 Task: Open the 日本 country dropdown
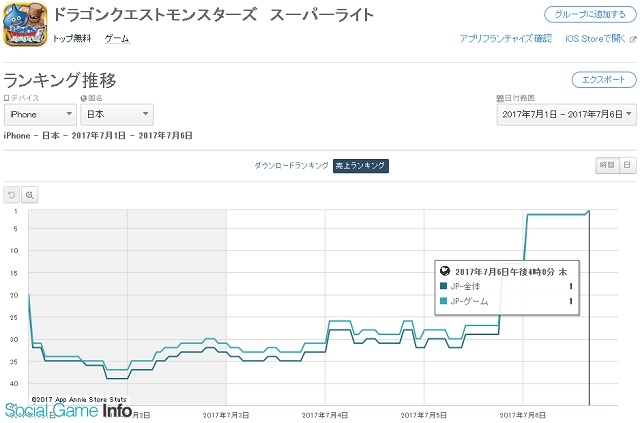pos(117,114)
